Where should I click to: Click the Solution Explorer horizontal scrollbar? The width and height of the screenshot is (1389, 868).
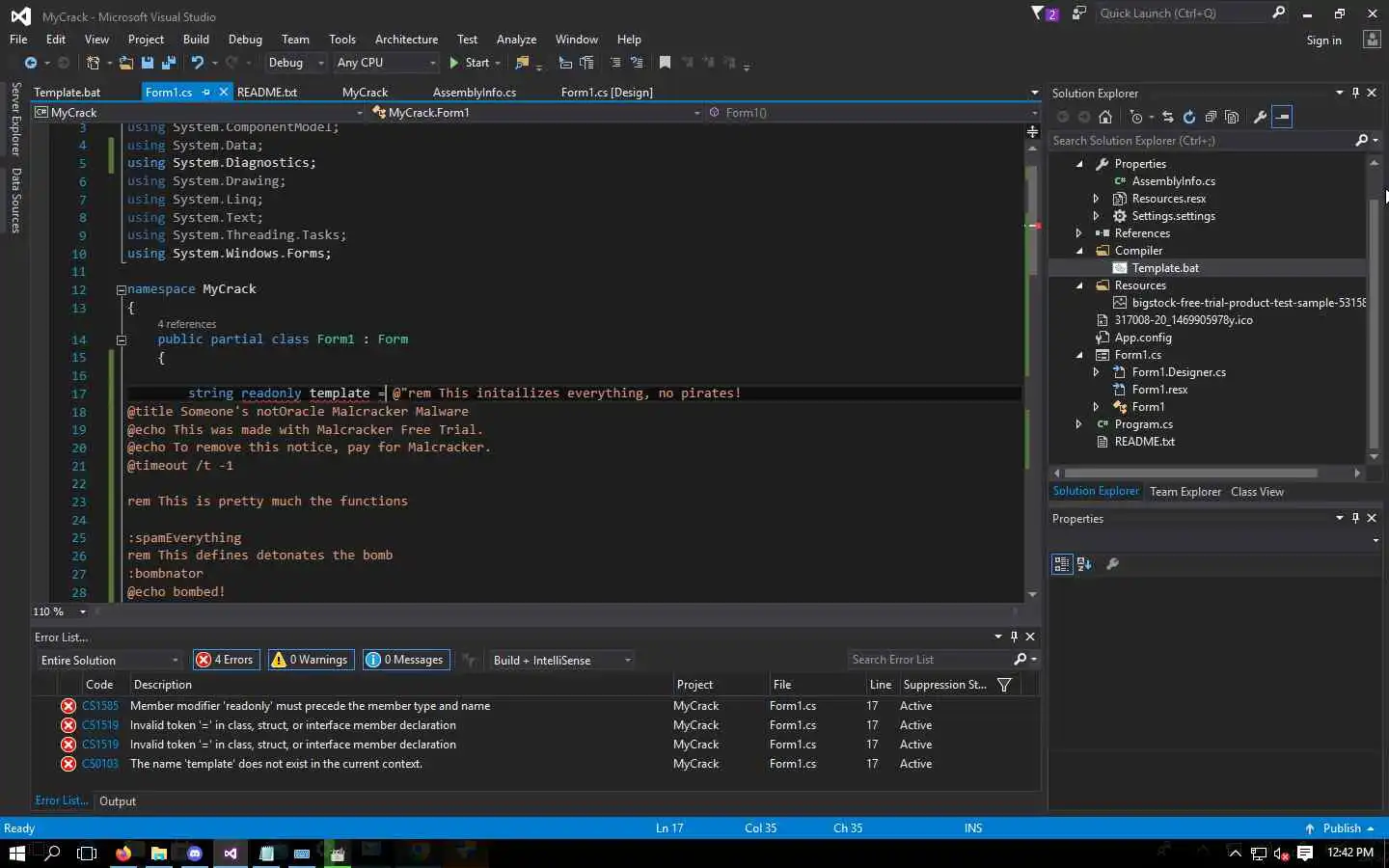pyautogui.click(x=1189, y=474)
